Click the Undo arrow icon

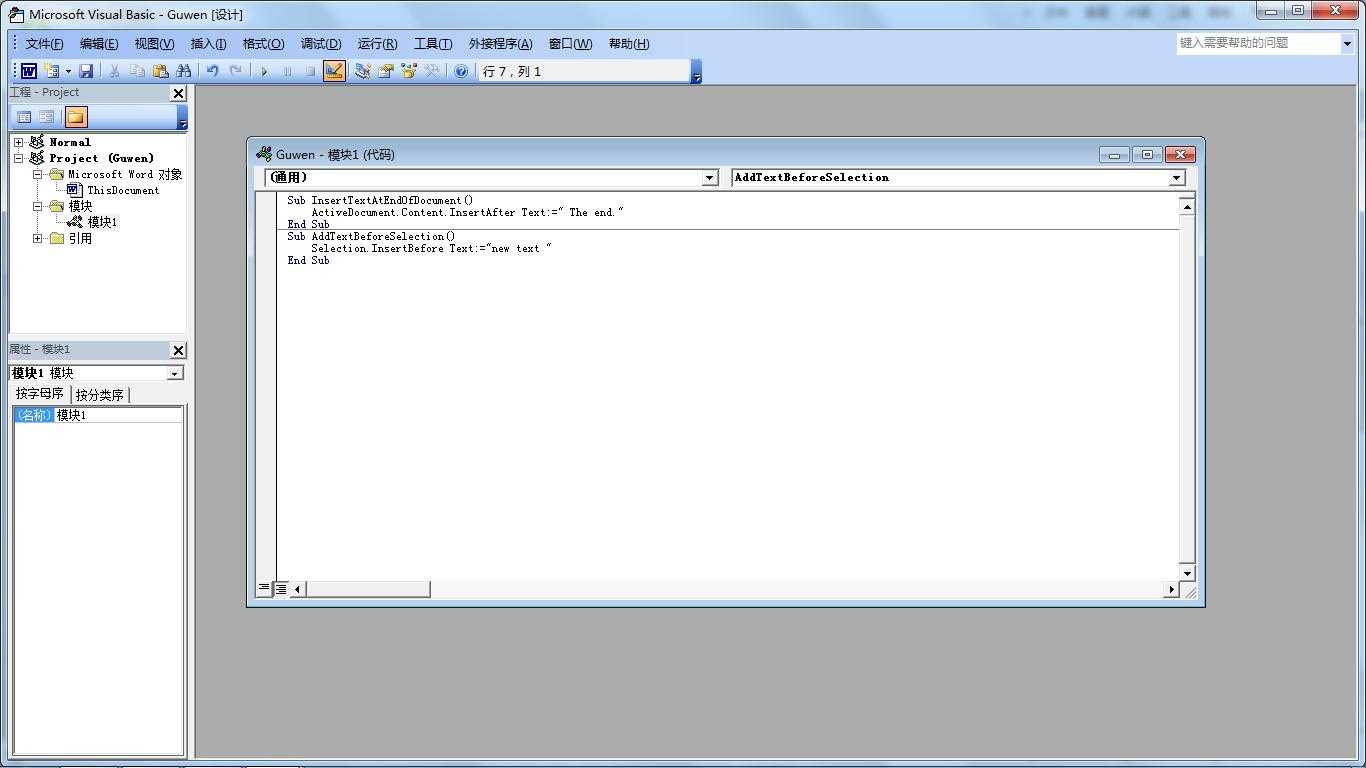click(212, 71)
